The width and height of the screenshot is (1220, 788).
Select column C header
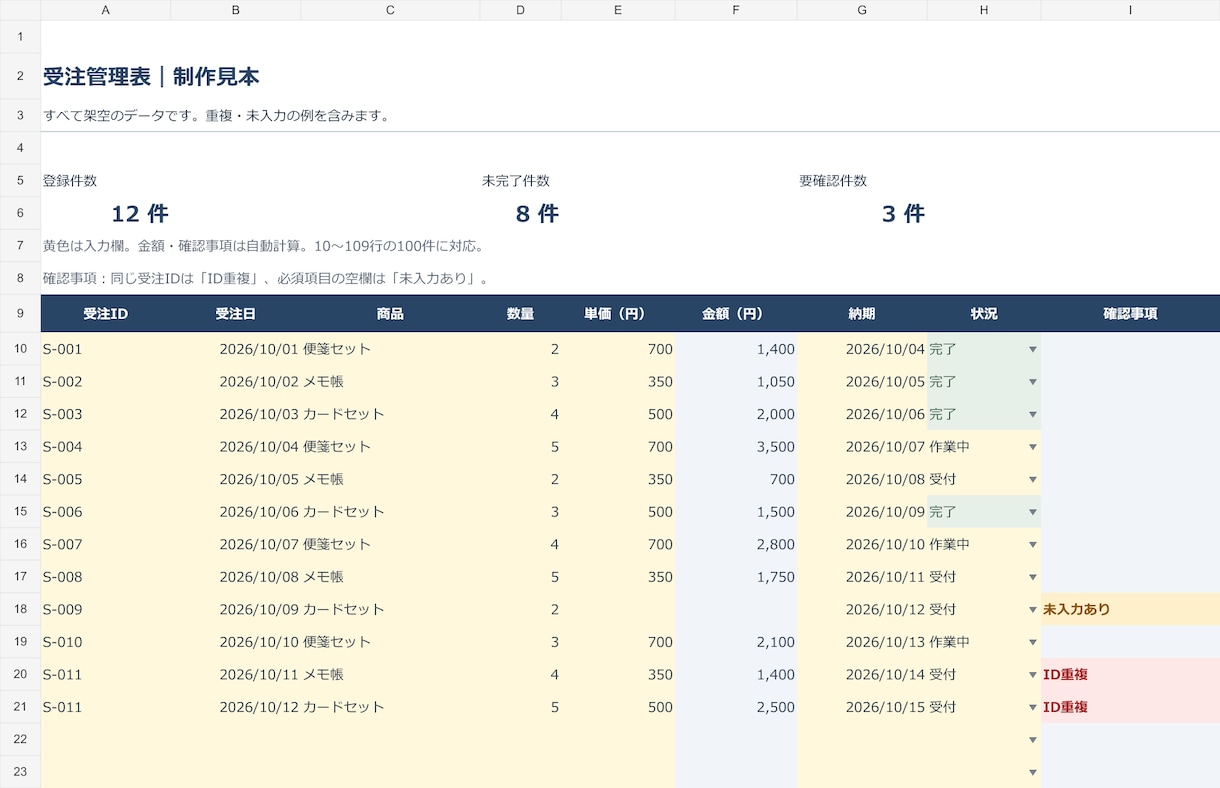[x=390, y=10]
